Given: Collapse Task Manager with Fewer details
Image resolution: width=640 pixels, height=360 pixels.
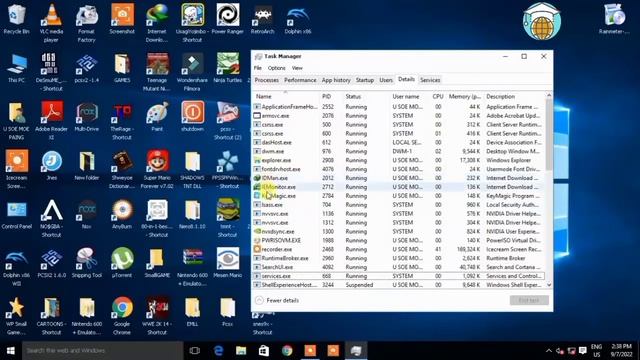Looking at the screenshot, I should pos(277,300).
